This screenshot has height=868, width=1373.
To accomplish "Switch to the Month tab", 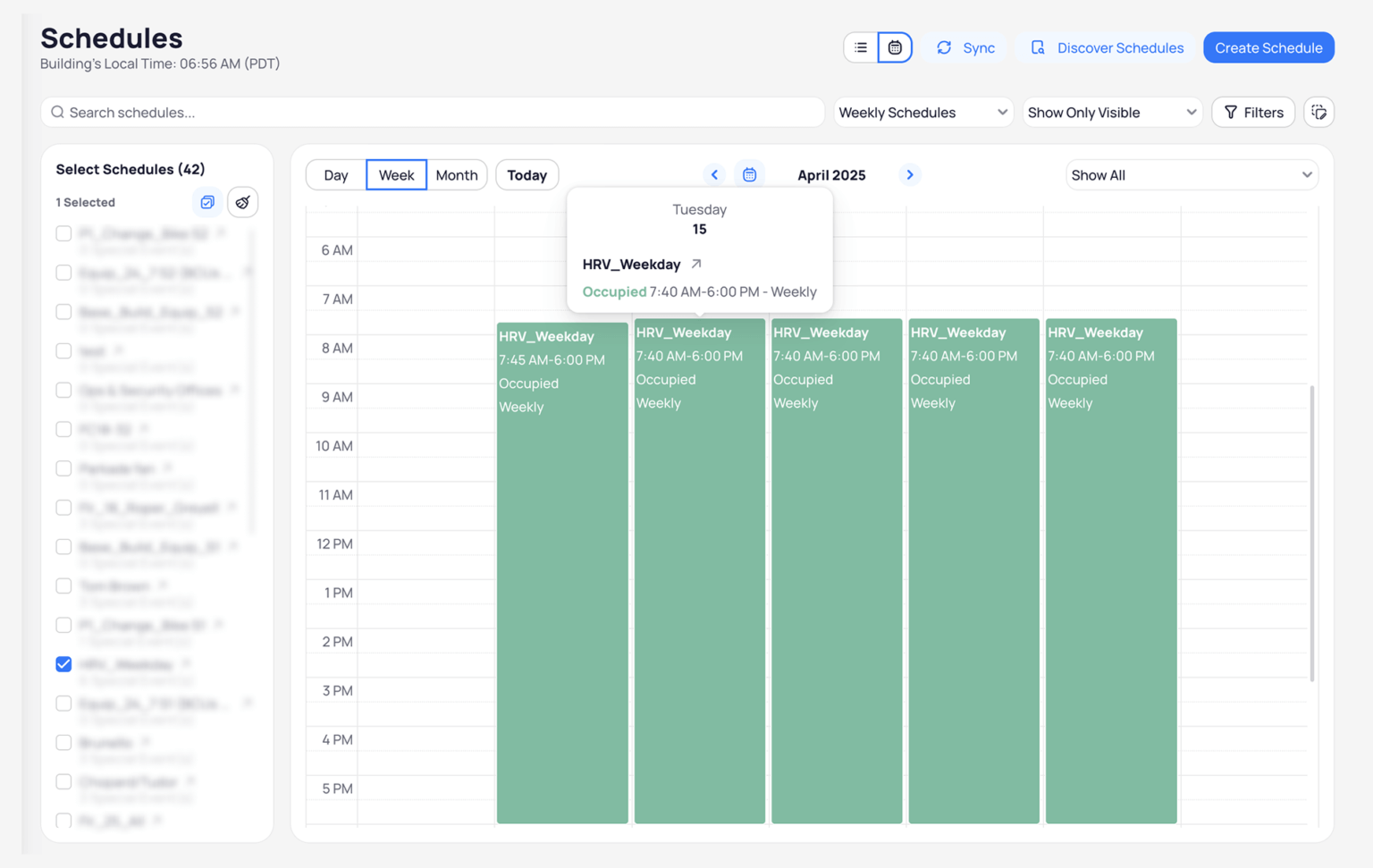I will 457,174.
